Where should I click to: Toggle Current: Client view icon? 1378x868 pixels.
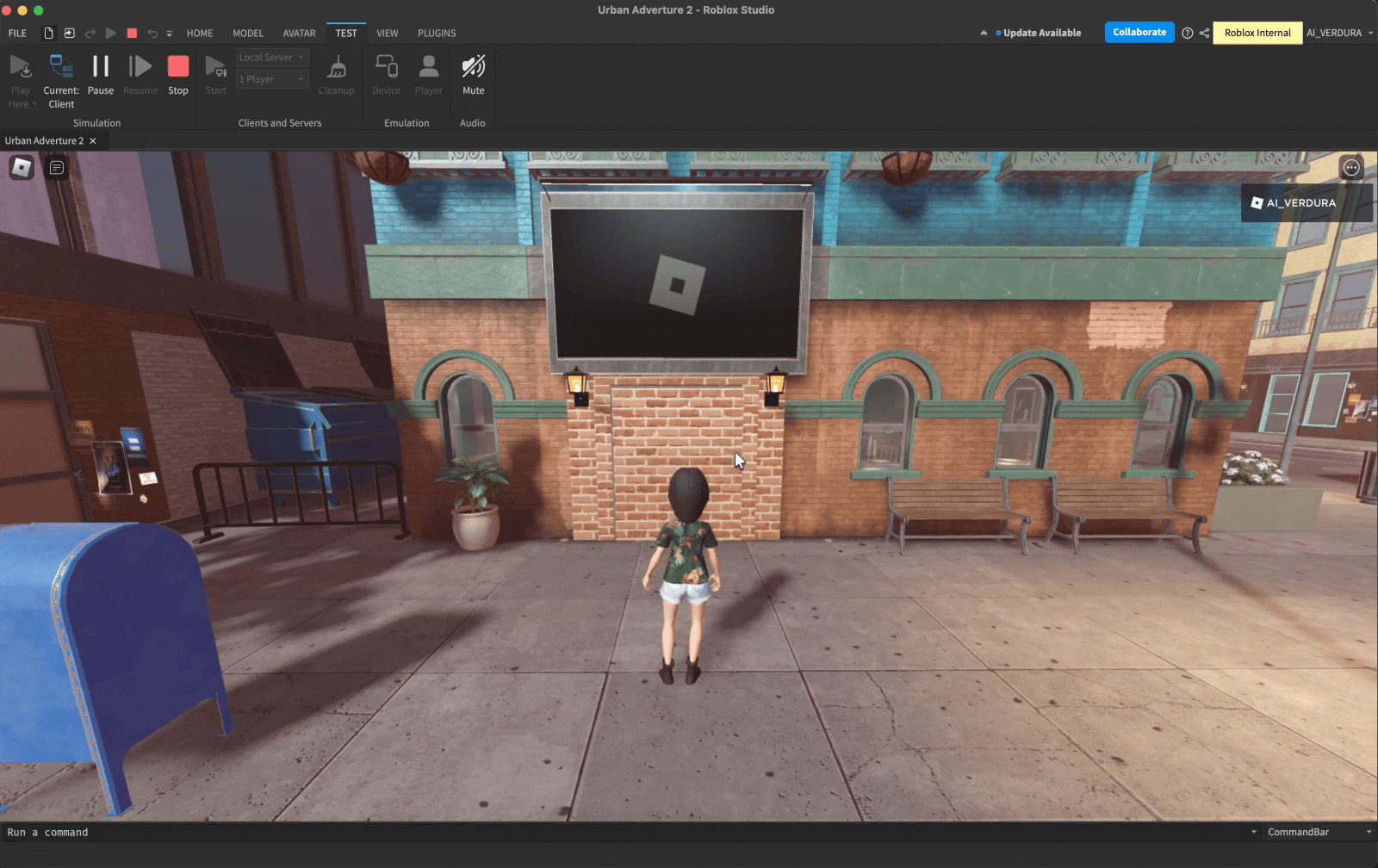click(x=61, y=66)
